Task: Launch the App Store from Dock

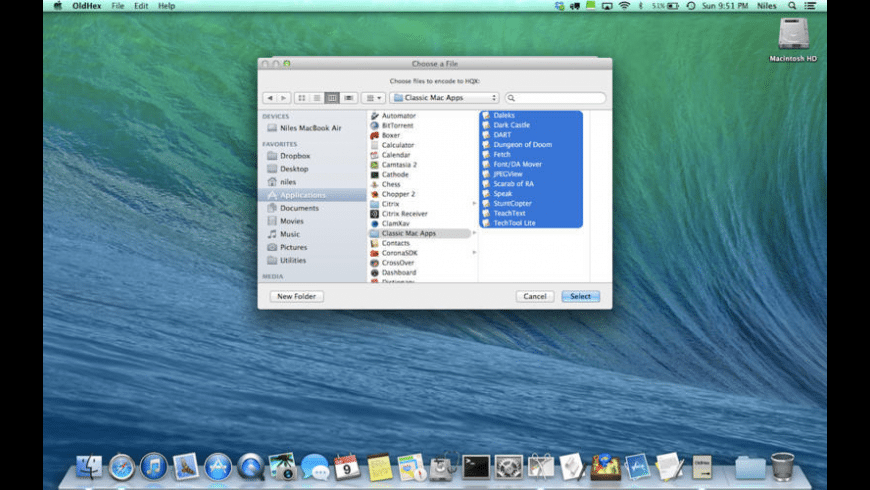Action: tap(218, 467)
